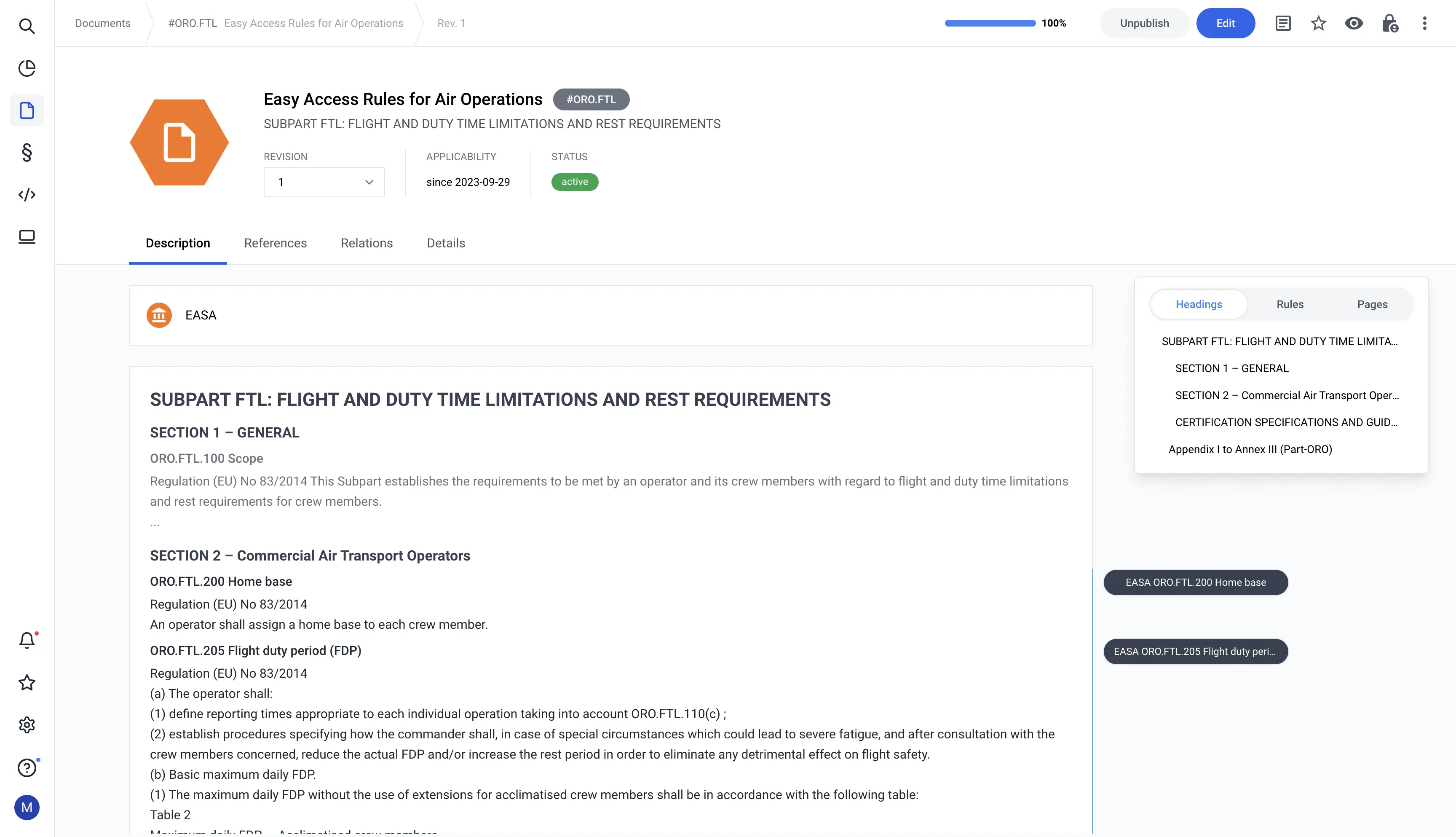
Task: Open the code brackets icon in sidebar
Action: (x=27, y=195)
